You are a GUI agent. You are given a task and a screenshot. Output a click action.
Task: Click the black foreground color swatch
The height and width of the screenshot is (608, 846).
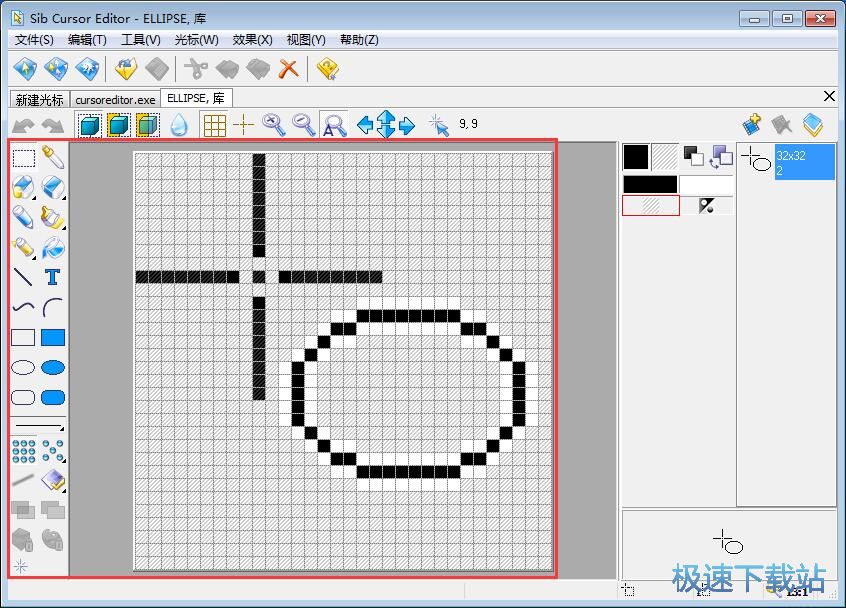coord(636,156)
